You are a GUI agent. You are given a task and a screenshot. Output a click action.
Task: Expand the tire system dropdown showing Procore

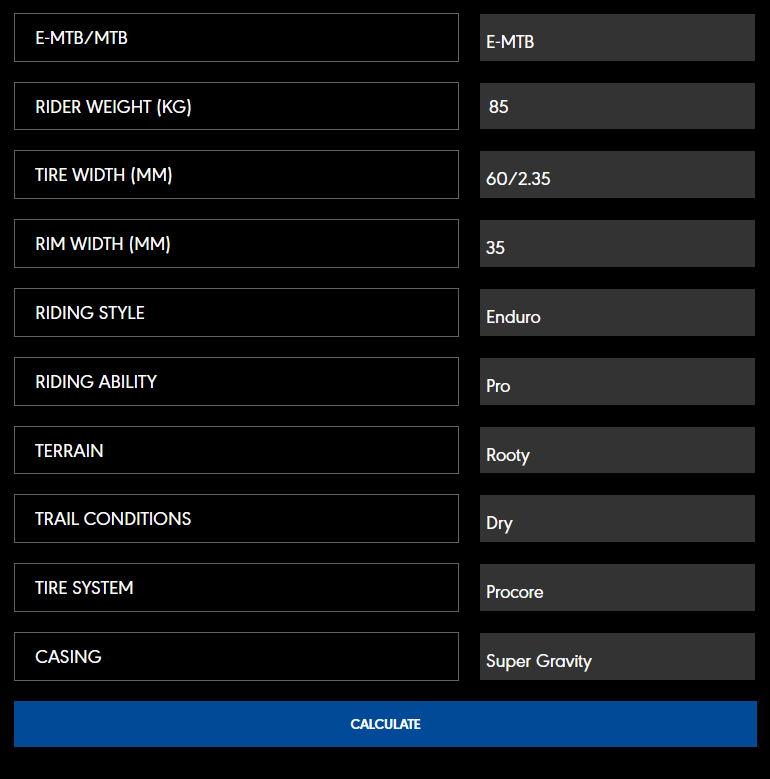pyautogui.click(x=617, y=588)
